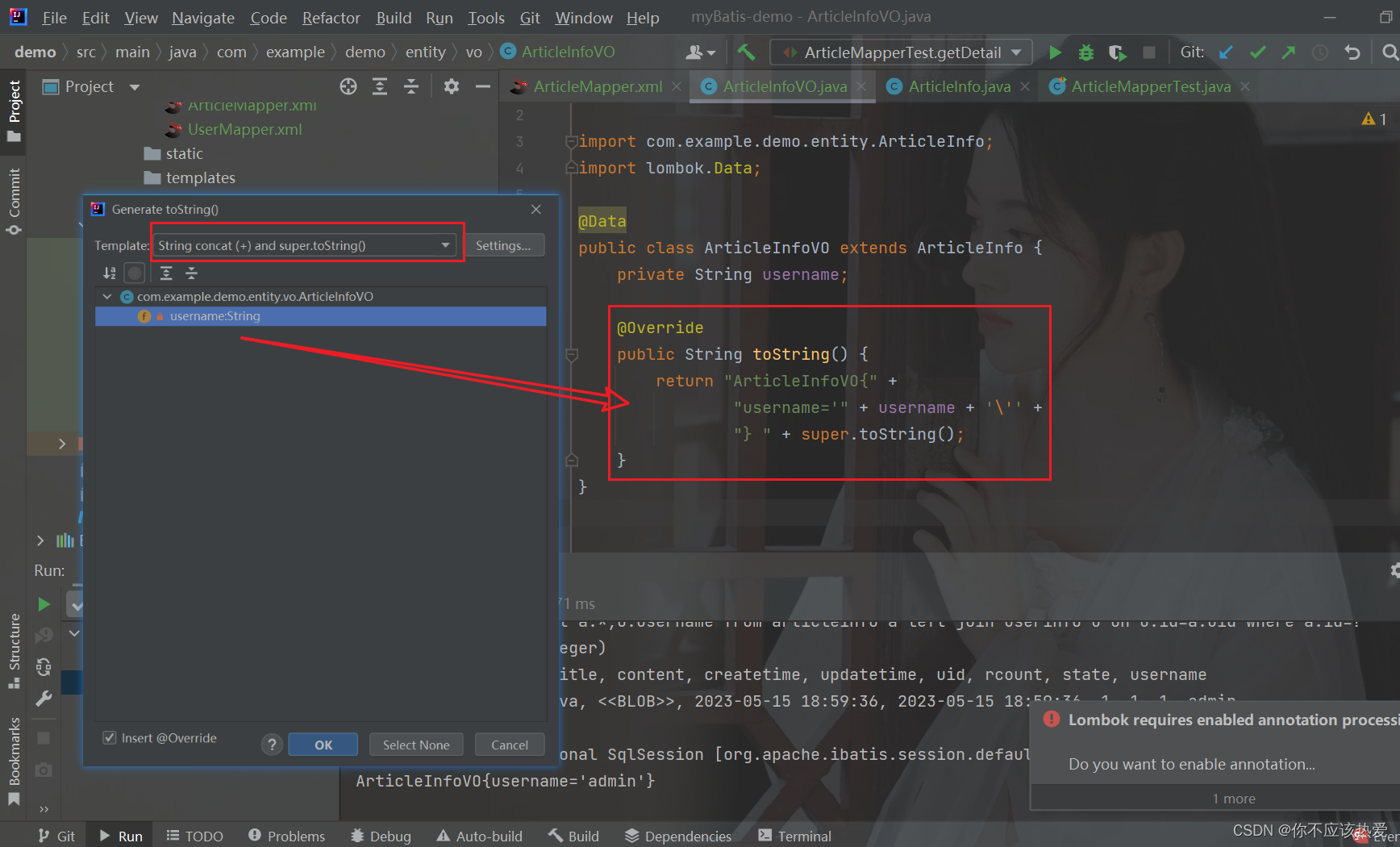Viewport: 1400px width, 847px height.
Task: Toggle alphabetical sort in Generate dialog
Action: pyautogui.click(x=110, y=273)
